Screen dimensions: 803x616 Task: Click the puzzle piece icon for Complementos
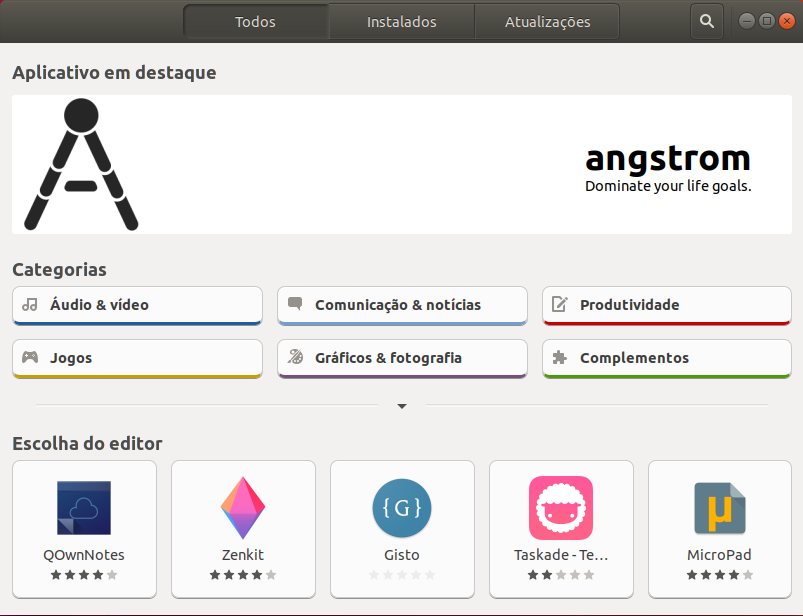[x=560, y=357]
